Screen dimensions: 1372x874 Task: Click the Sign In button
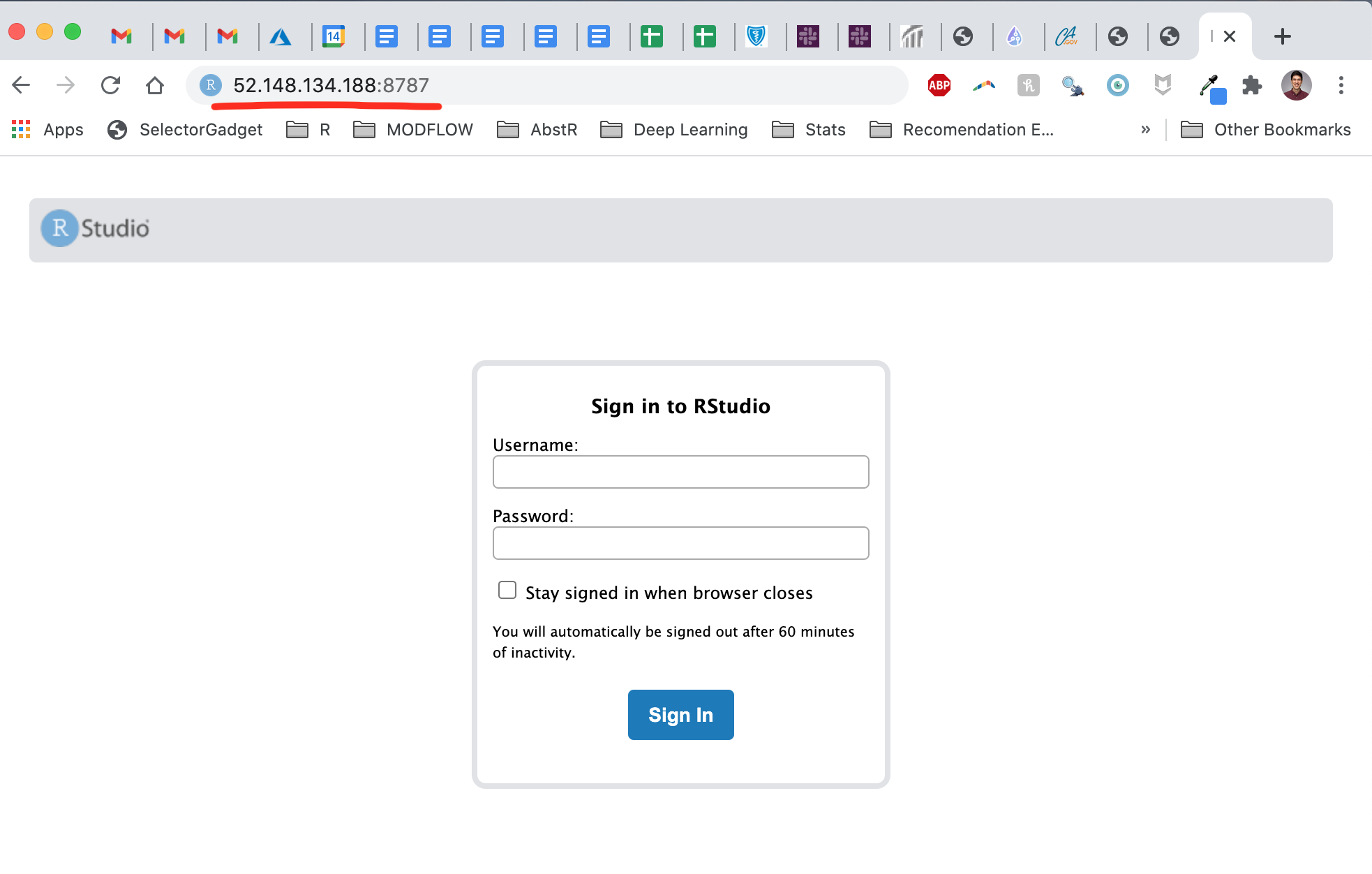(680, 715)
